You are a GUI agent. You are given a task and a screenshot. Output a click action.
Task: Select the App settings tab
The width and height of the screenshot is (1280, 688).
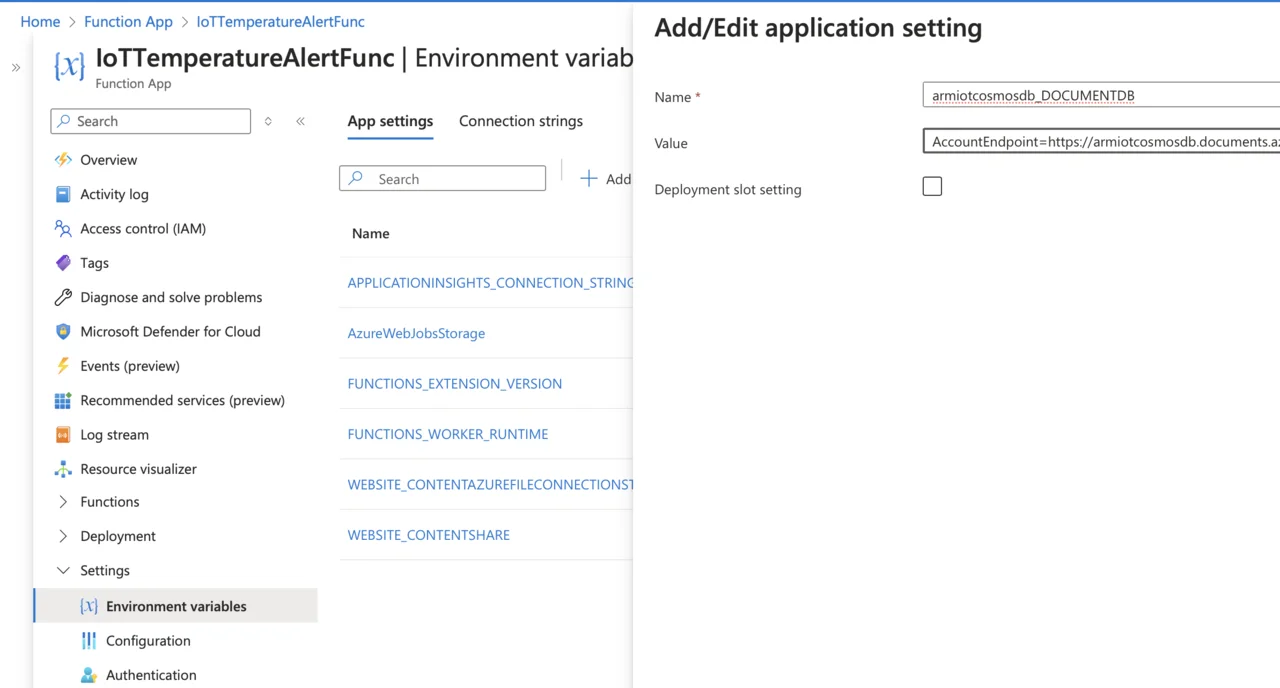click(390, 121)
